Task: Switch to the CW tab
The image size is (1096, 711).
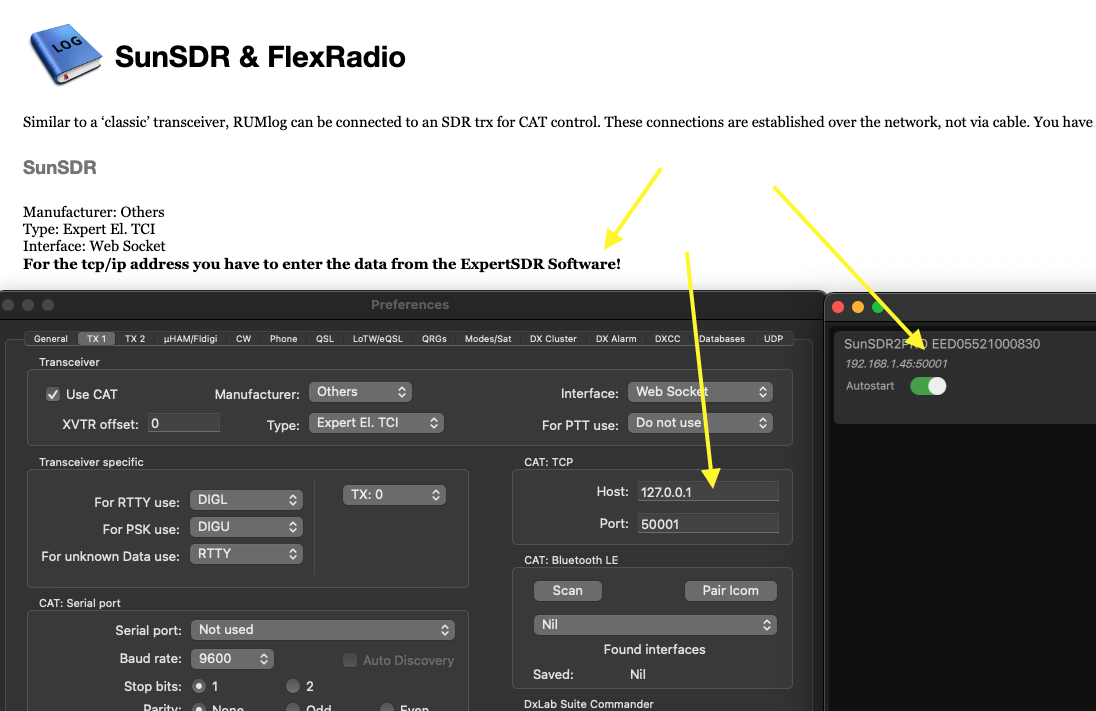Action: [x=243, y=338]
